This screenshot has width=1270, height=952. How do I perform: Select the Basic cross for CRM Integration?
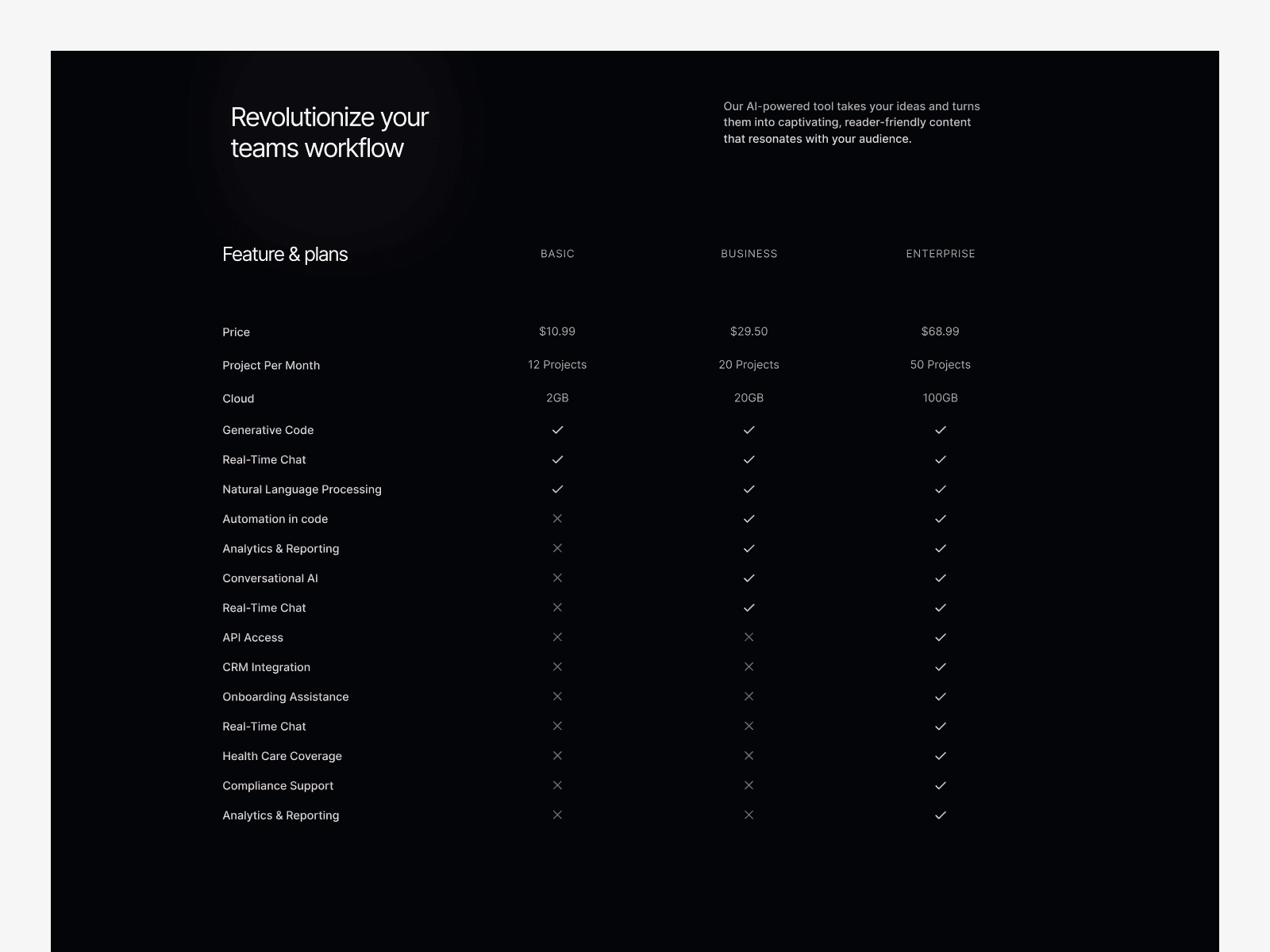[x=557, y=667]
